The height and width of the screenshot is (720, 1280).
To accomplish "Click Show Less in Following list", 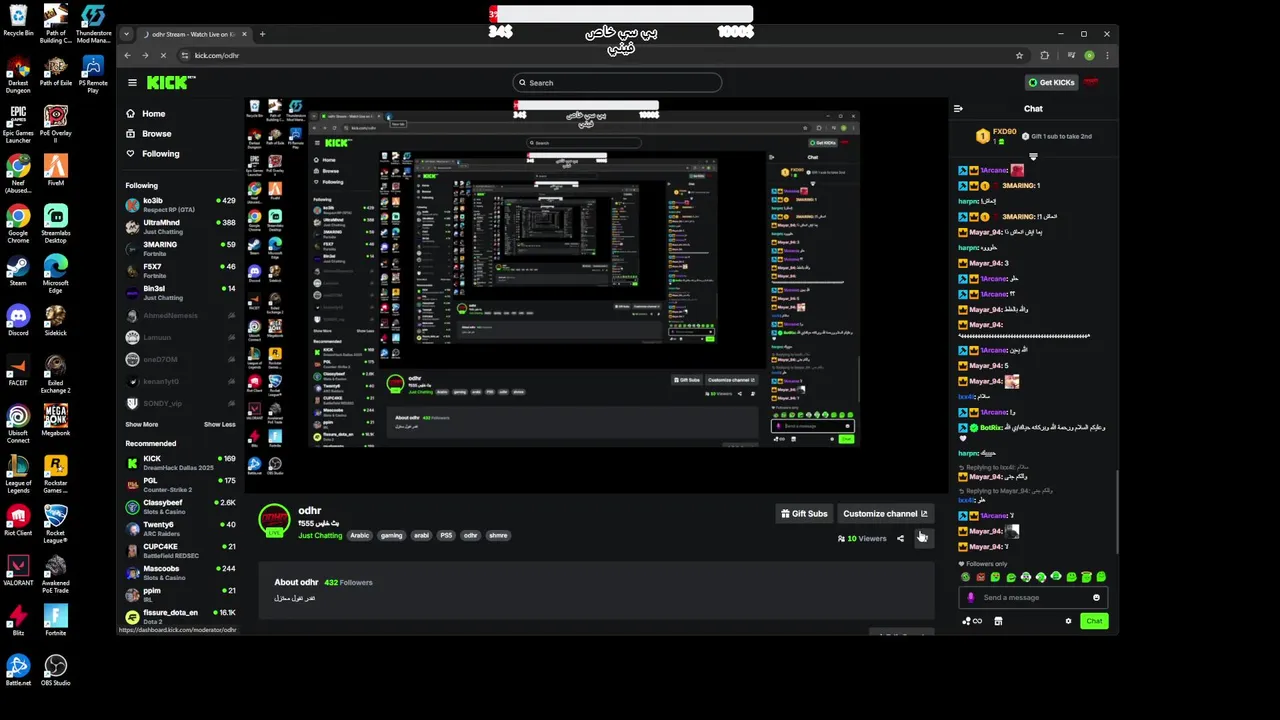I will (220, 424).
